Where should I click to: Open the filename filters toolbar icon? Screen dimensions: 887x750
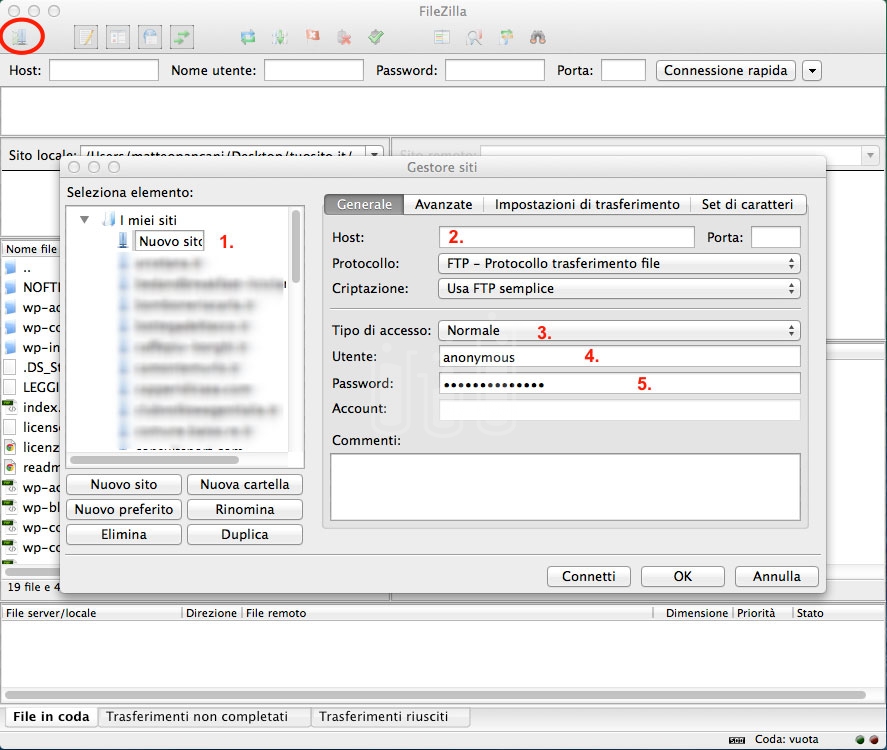(x=442, y=37)
